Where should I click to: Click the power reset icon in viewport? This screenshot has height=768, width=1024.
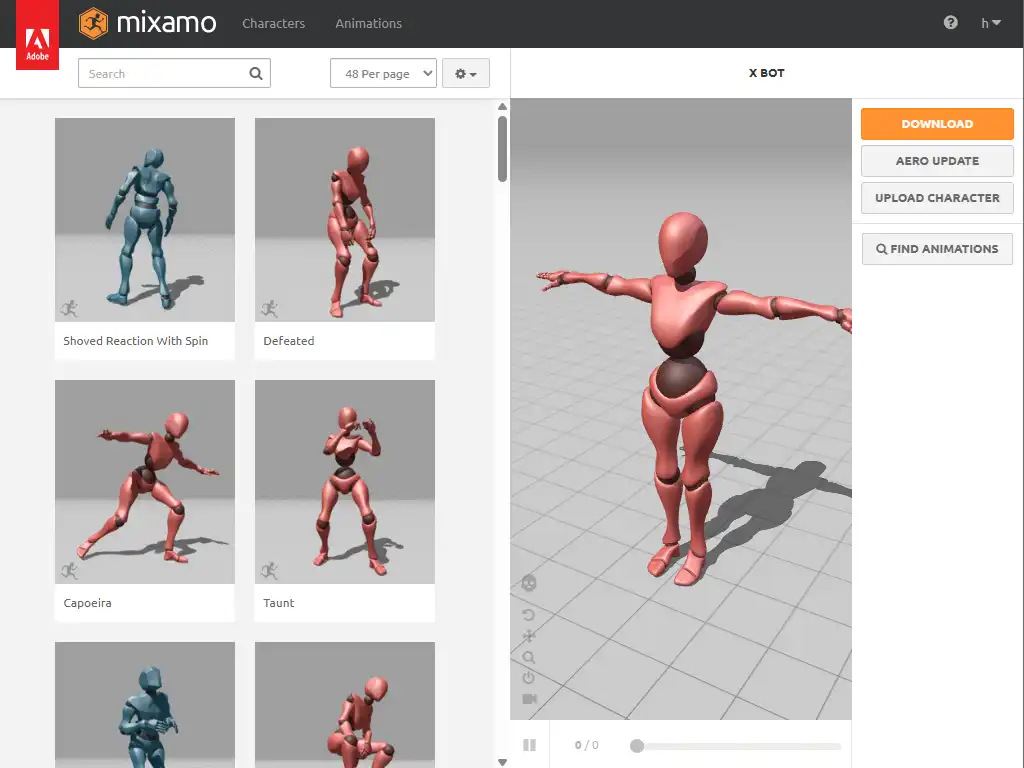coord(529,677)
